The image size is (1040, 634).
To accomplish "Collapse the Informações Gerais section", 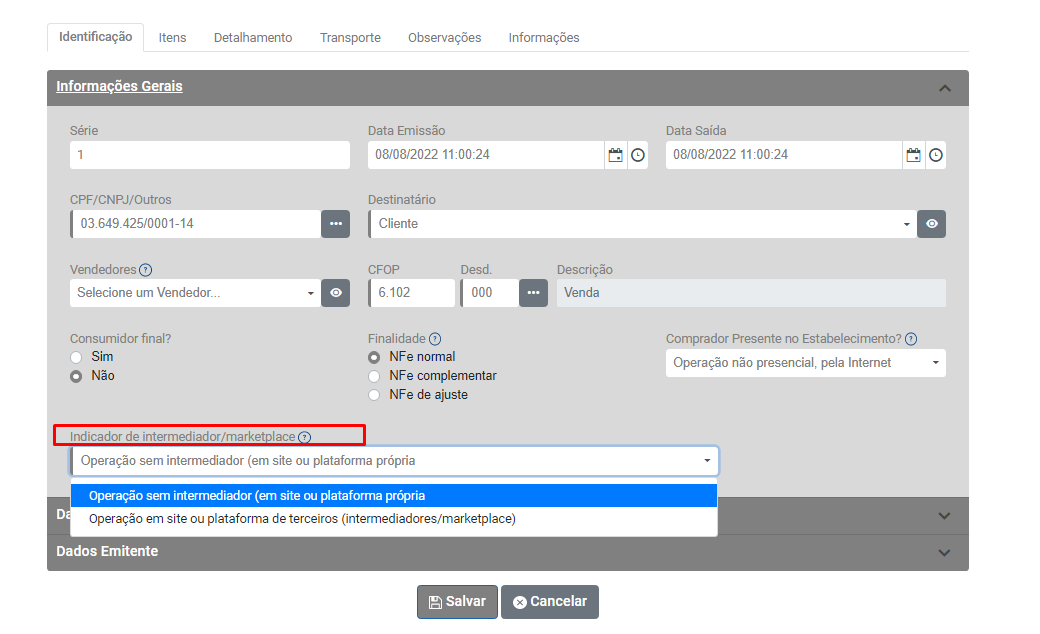I will tap(944, 88).
